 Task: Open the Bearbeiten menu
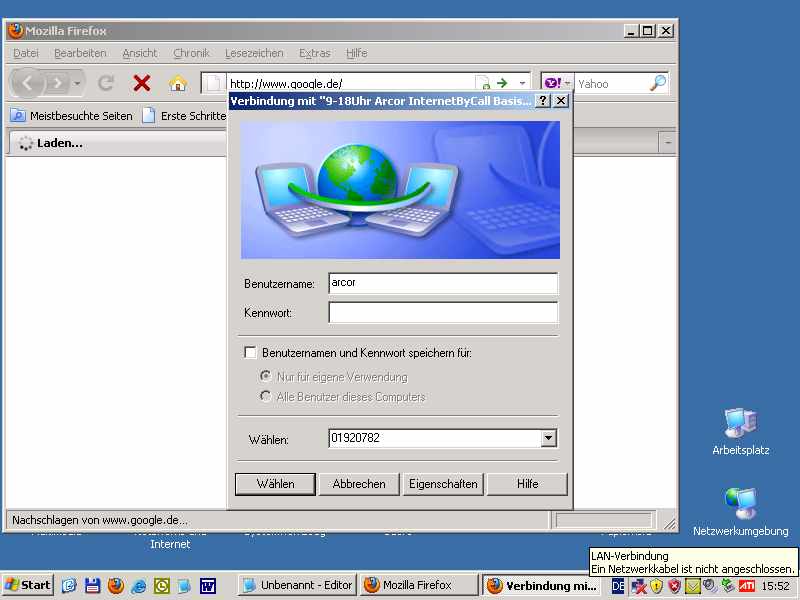tap(80, 53)
